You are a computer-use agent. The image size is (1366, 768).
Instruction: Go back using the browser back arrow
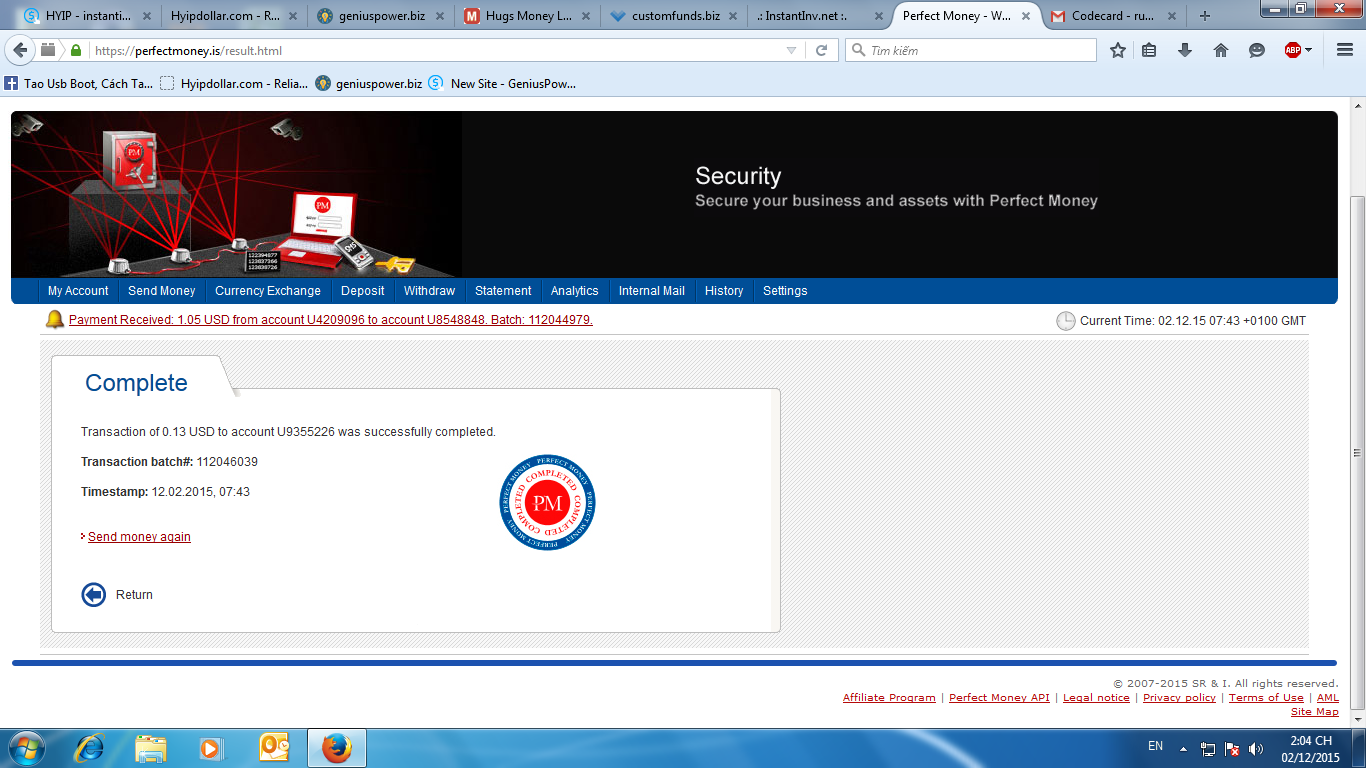click(20, 50)
